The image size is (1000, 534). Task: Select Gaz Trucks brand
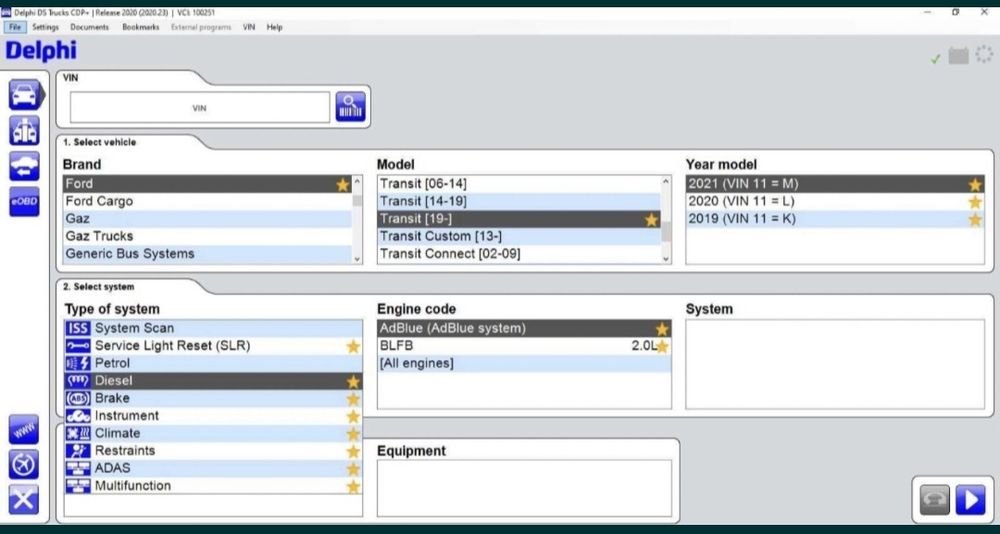pos(207,236)
